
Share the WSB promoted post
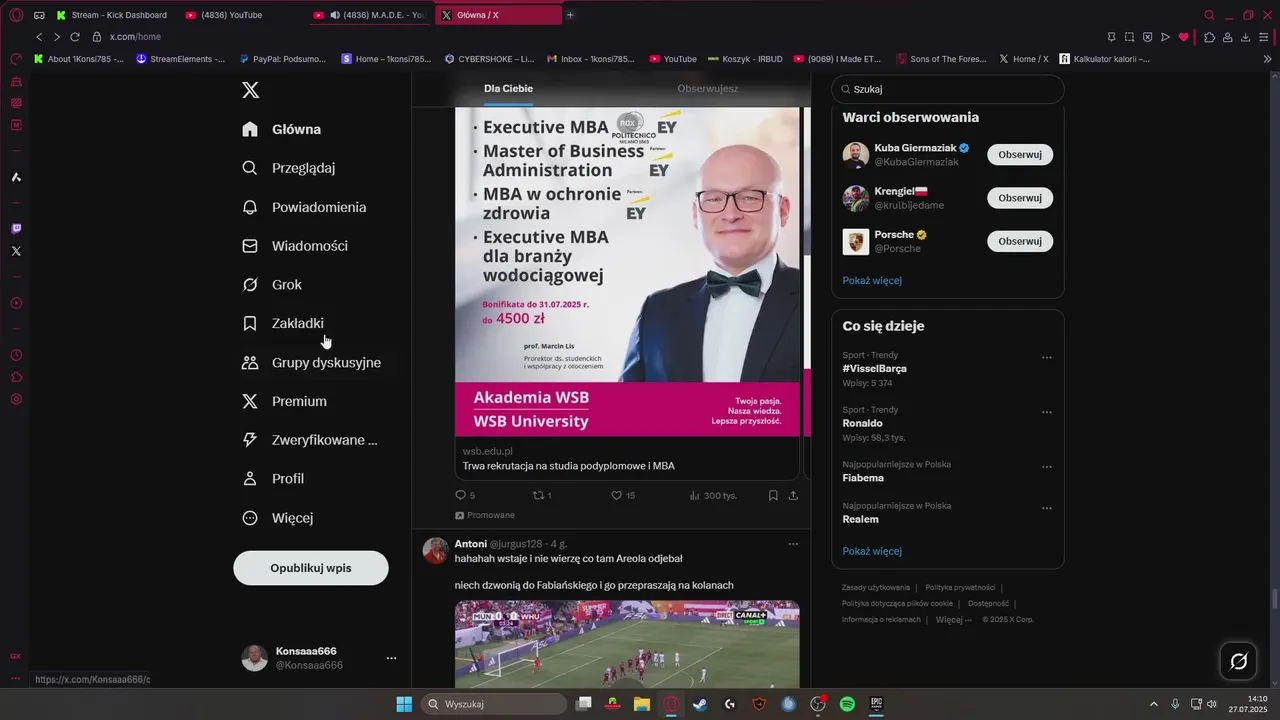coord(793,495)
